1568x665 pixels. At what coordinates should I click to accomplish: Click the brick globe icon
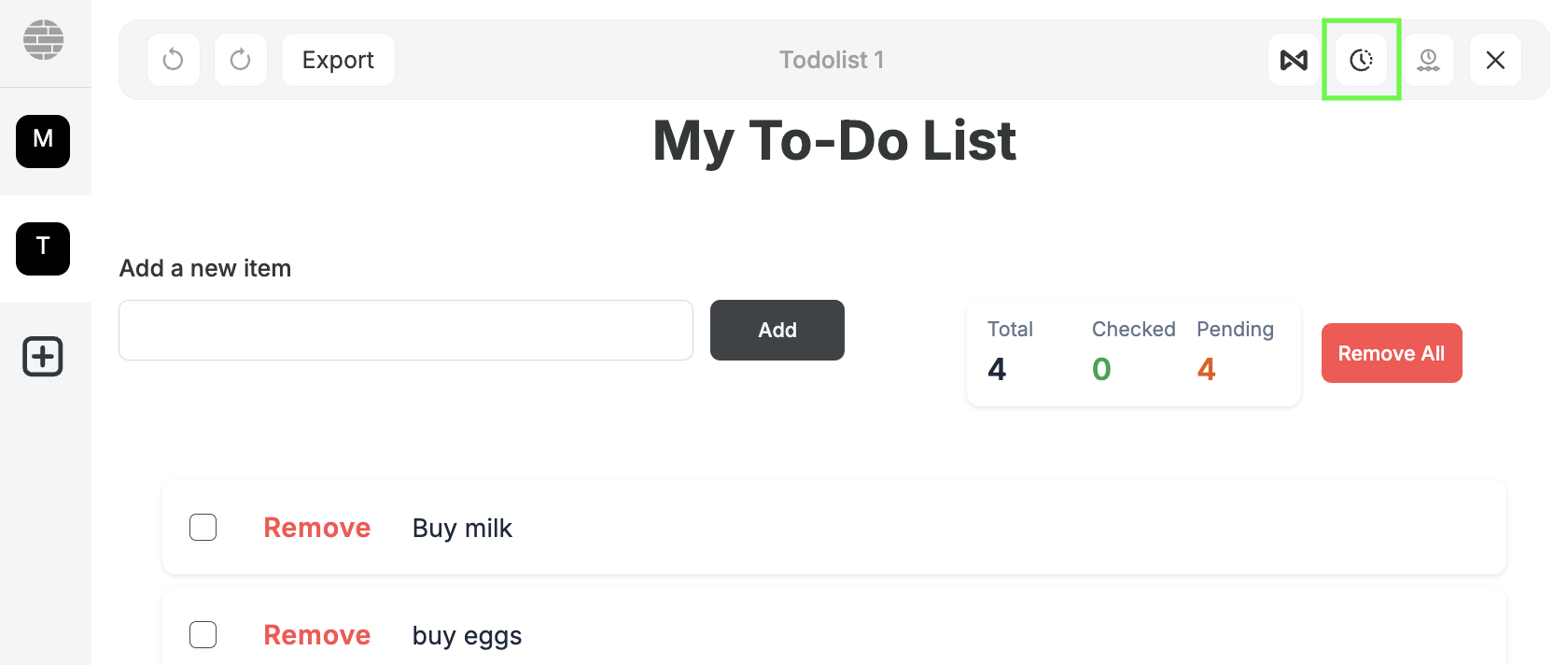pyautogui.click(x=43, y=40)
